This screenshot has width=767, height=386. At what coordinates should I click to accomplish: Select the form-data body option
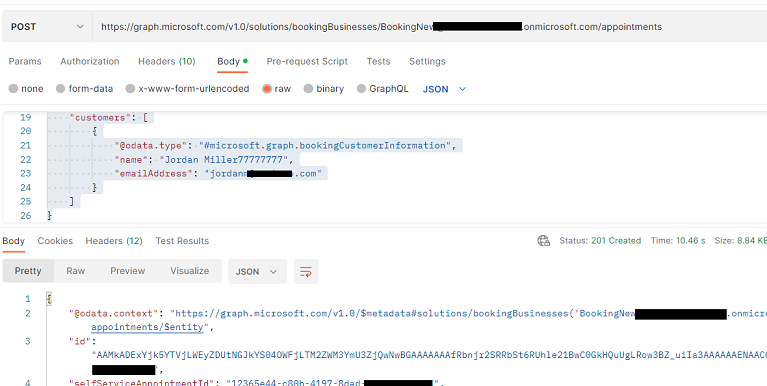point(85,89)
